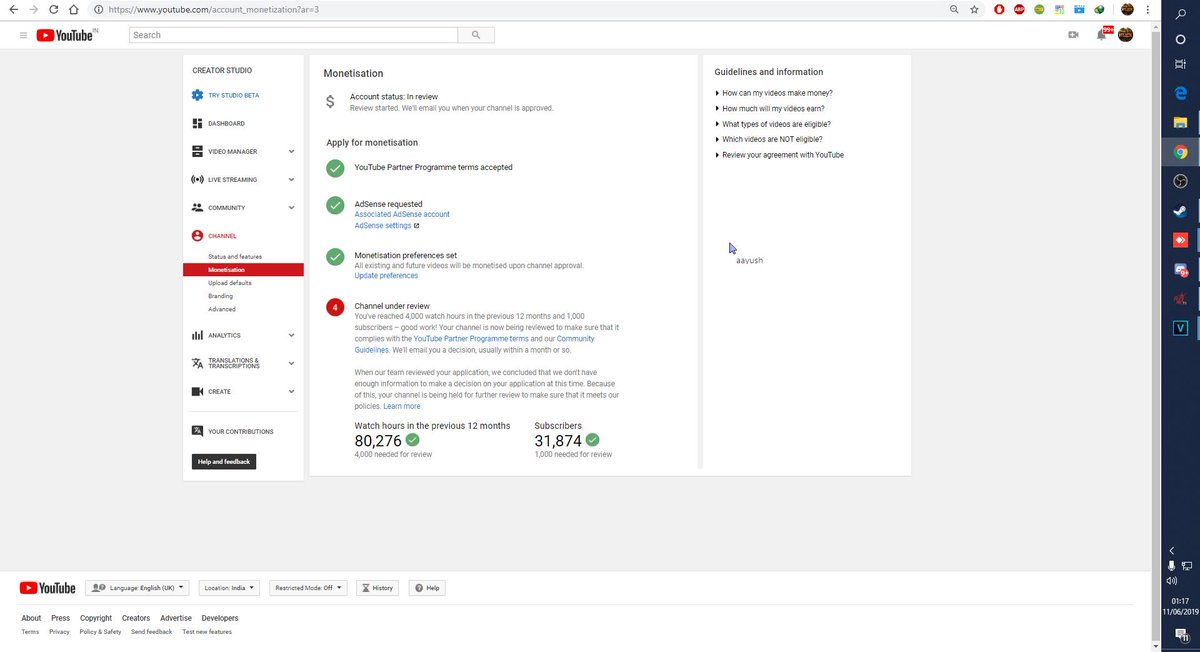Image resolution: width=1200 pixels, height=652 pixels.
Task: Open the Location: India dropdown
Action: pos(229,588)
